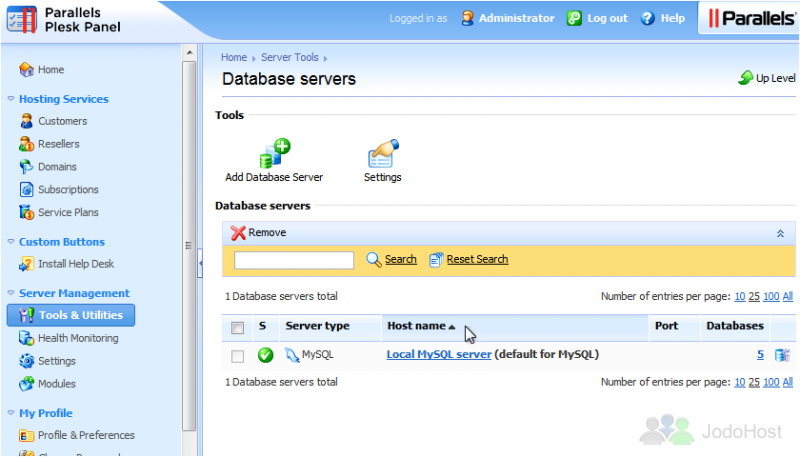Show All entries, bottom pager
800x457 pixels.
coord(788,382)
